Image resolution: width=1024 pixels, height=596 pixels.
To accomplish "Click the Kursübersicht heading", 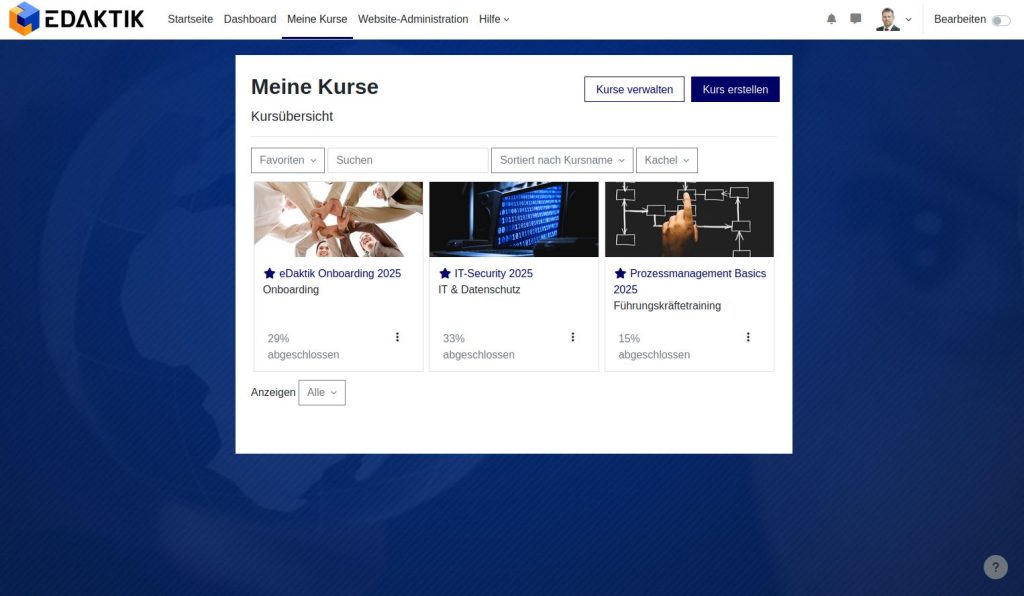I will [x=292, y=116].
